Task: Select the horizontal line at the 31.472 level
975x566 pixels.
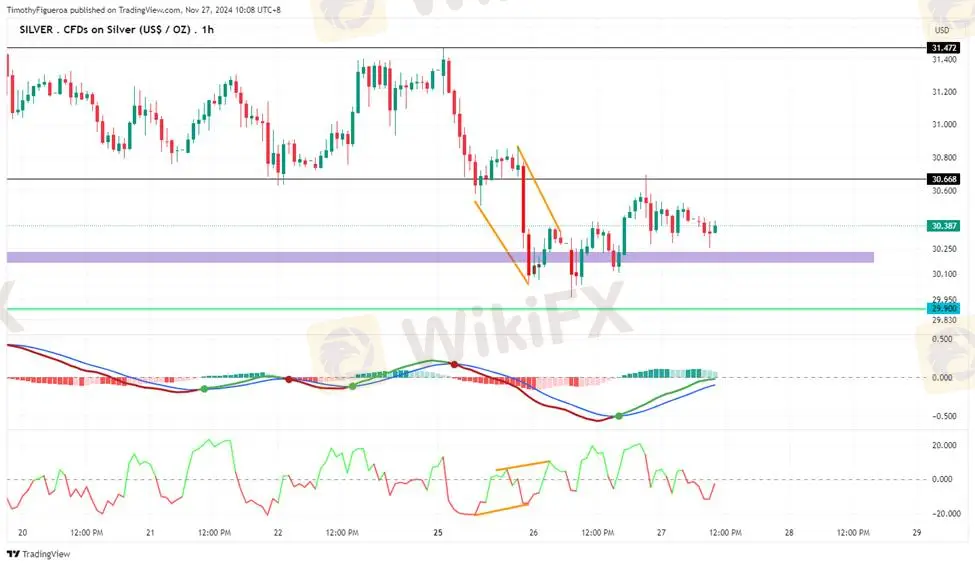Action: [x=466, y=48]
